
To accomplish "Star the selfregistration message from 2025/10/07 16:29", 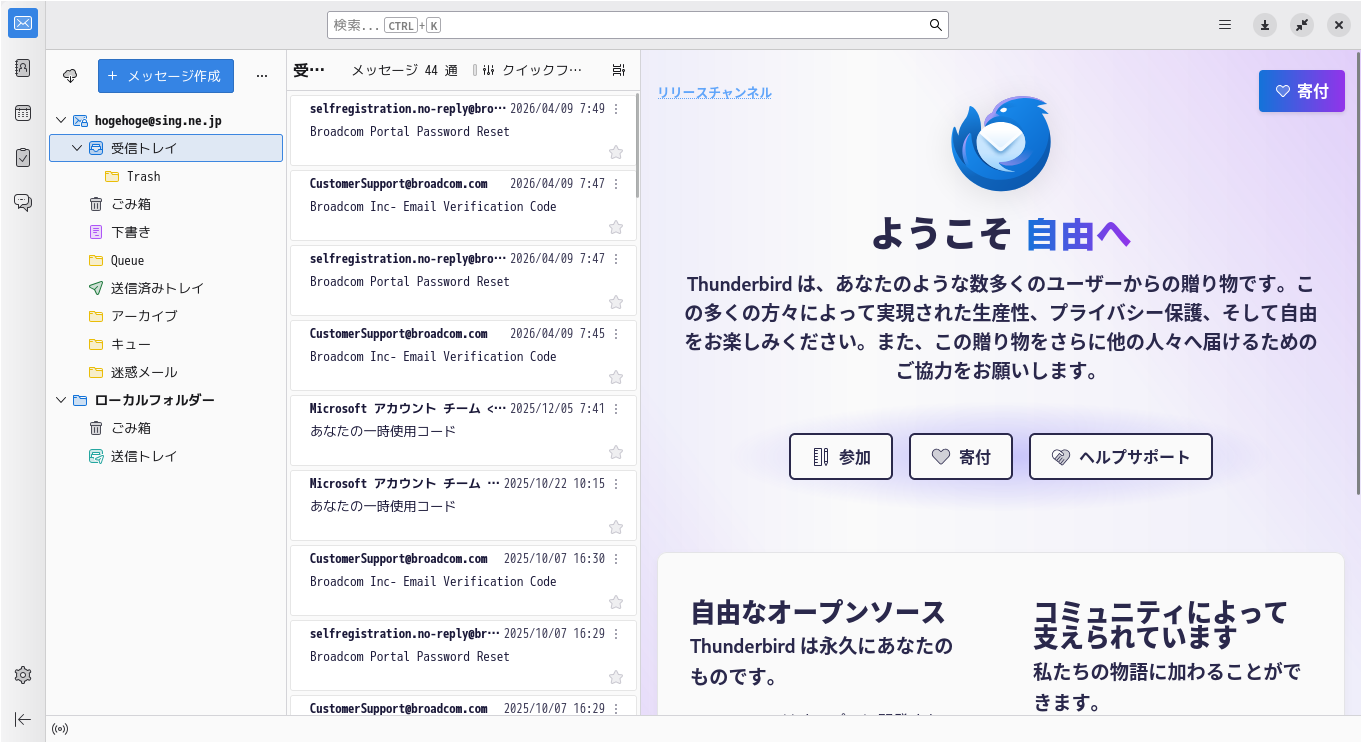I will tap(616, 677).
